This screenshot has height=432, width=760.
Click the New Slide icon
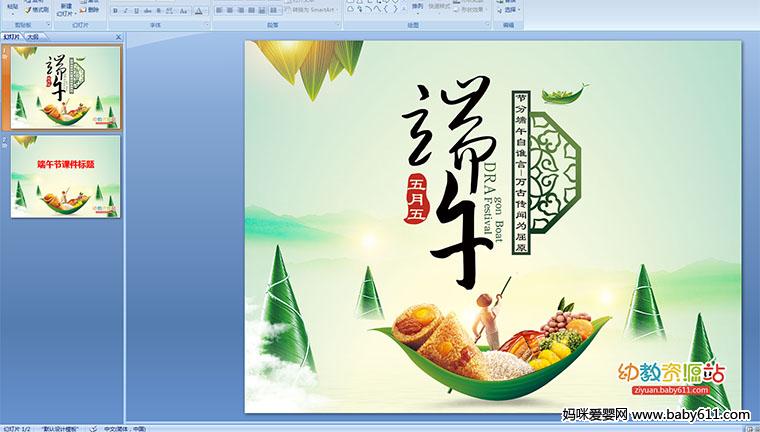coord(66,7)
